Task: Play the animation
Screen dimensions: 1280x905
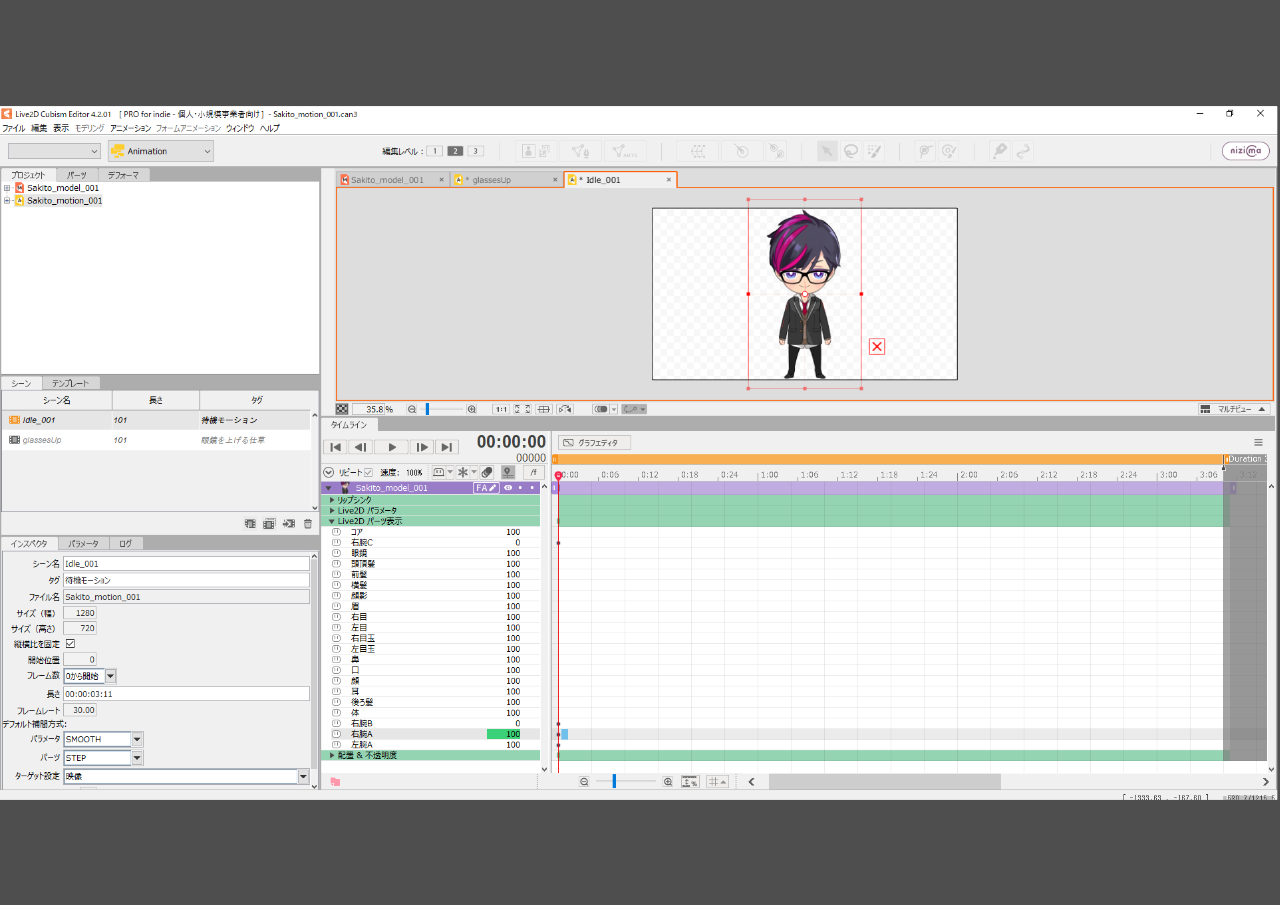Action: (392, 447)
